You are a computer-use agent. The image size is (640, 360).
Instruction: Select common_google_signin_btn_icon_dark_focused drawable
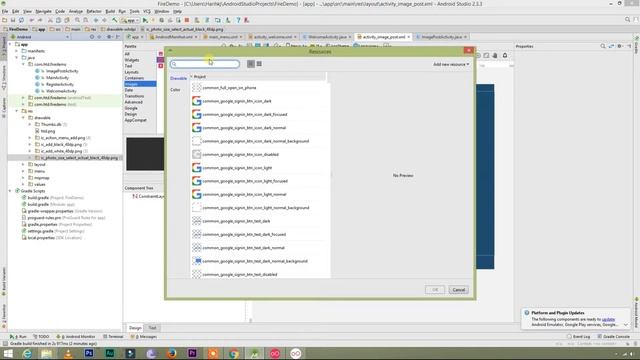[x=260, y=114]
